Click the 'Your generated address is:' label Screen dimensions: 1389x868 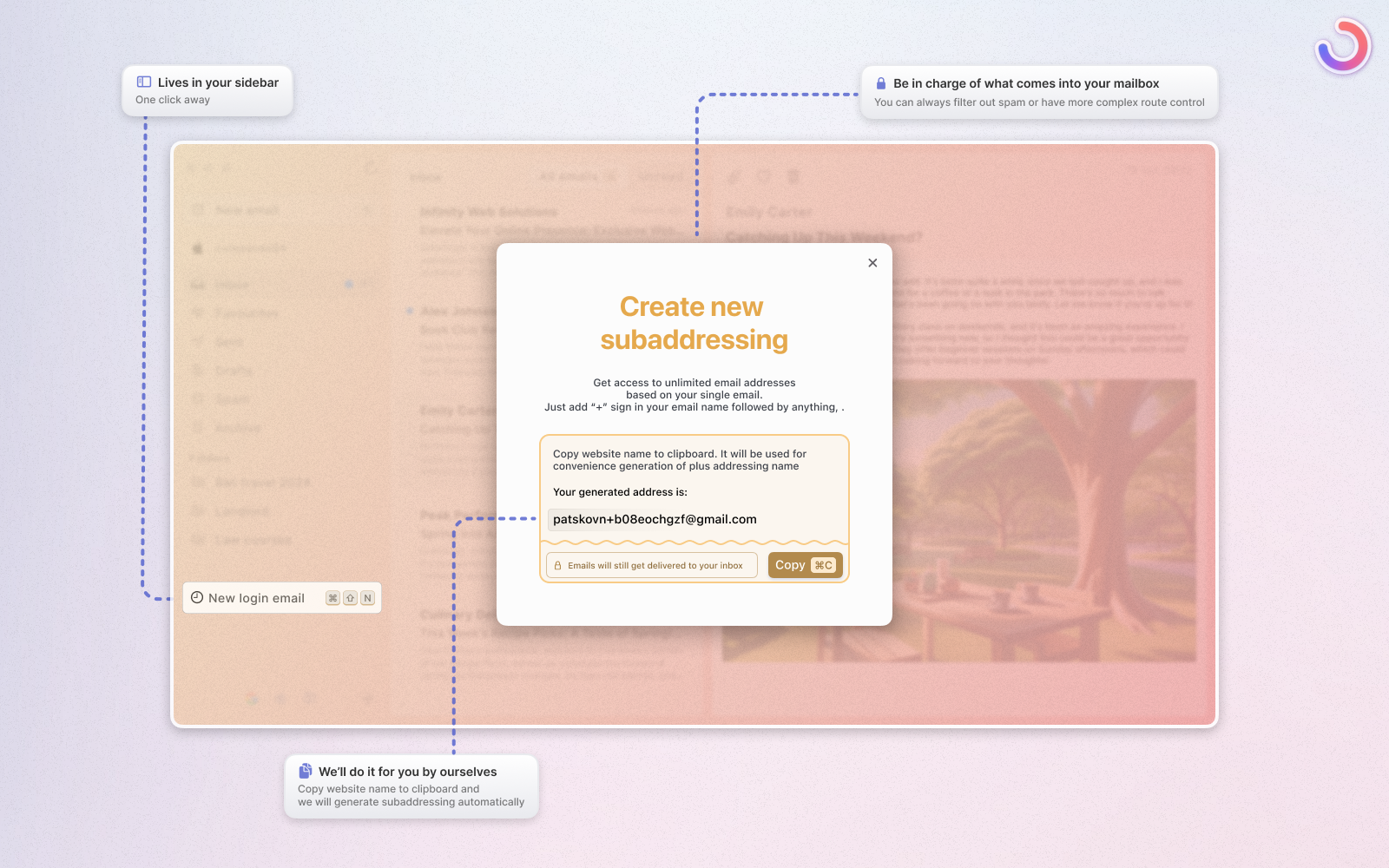coord(620,492)
